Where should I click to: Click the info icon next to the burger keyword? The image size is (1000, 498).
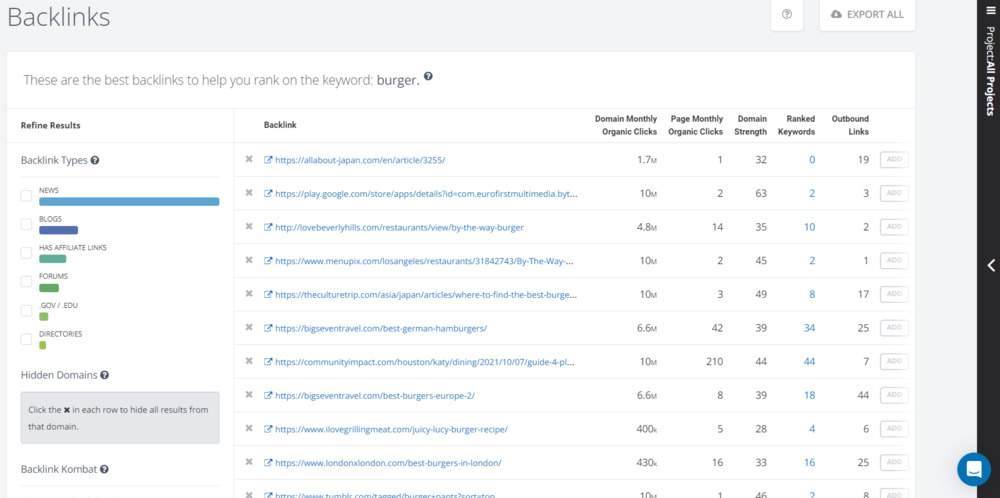pos(428,76)
